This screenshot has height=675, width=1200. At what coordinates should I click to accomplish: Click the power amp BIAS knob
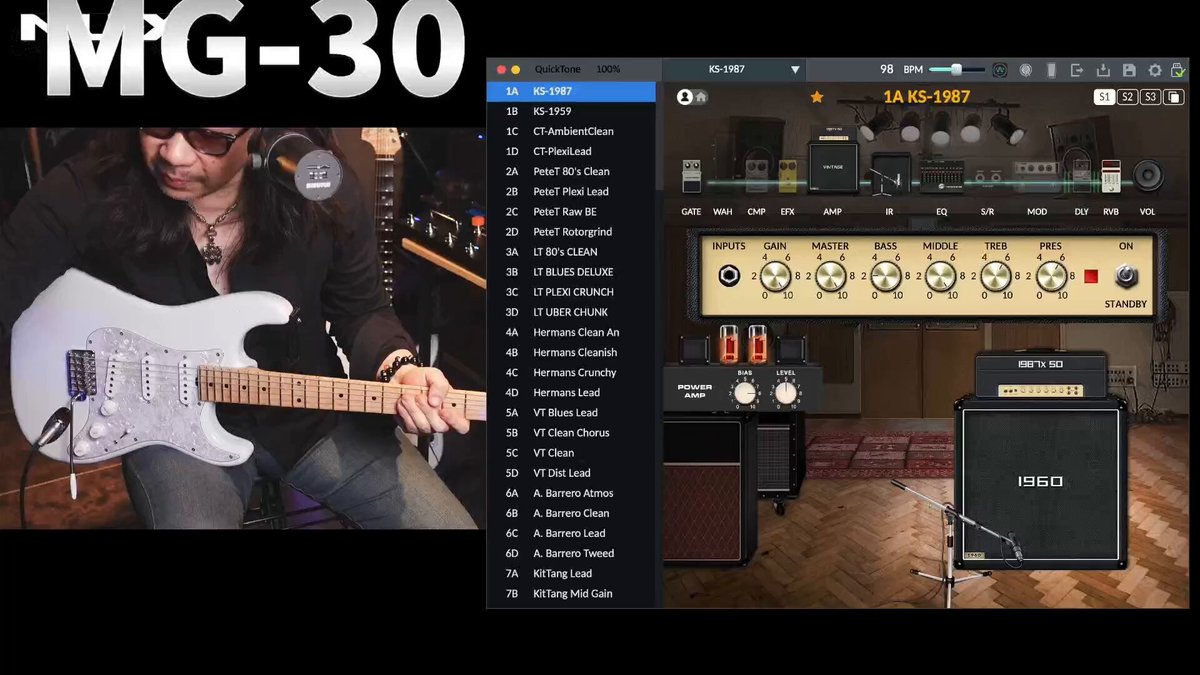(745, 392)
